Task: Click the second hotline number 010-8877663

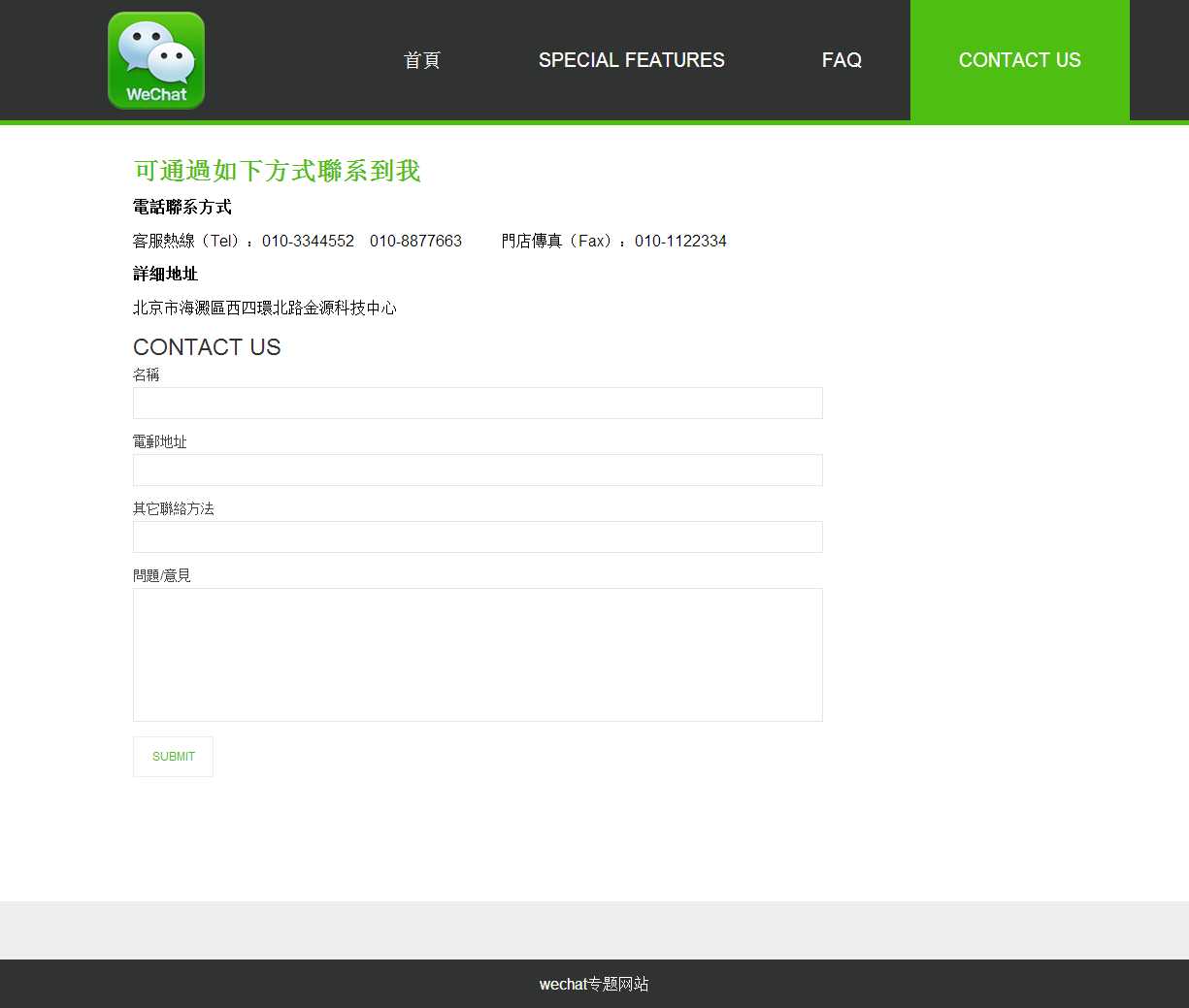Action: (x=415, y=241)
